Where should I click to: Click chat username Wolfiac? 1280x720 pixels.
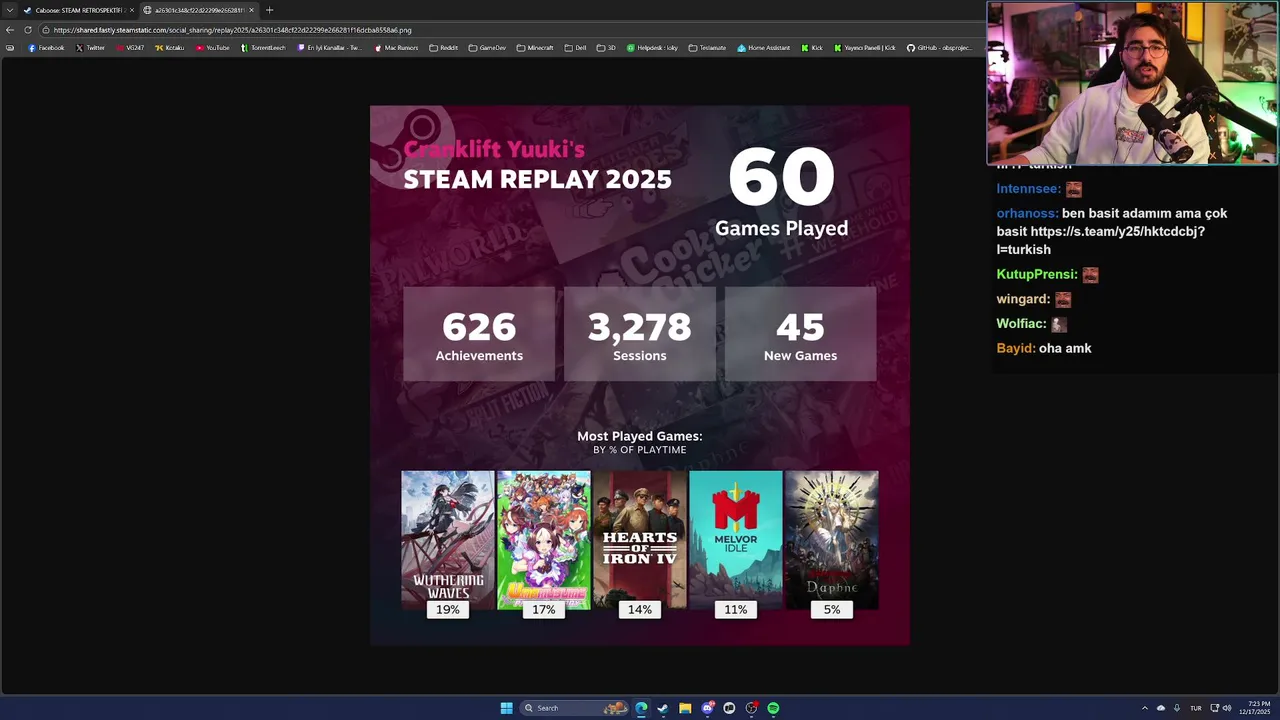click(1021, 324)
